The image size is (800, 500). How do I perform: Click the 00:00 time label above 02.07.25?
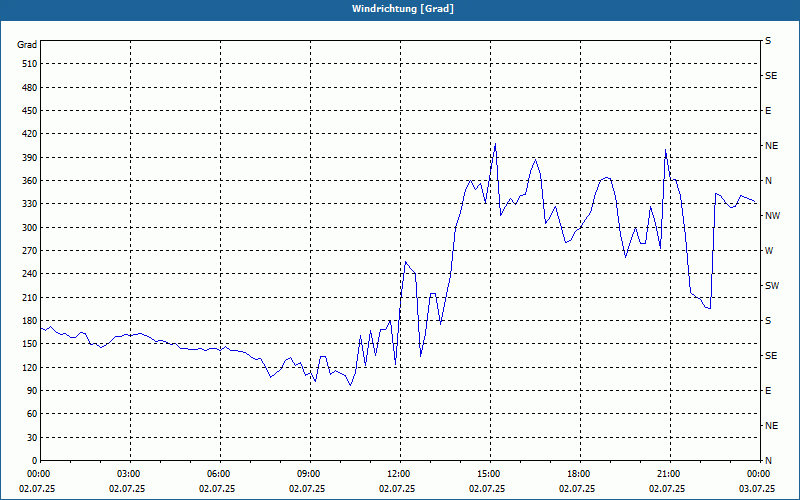37,474
